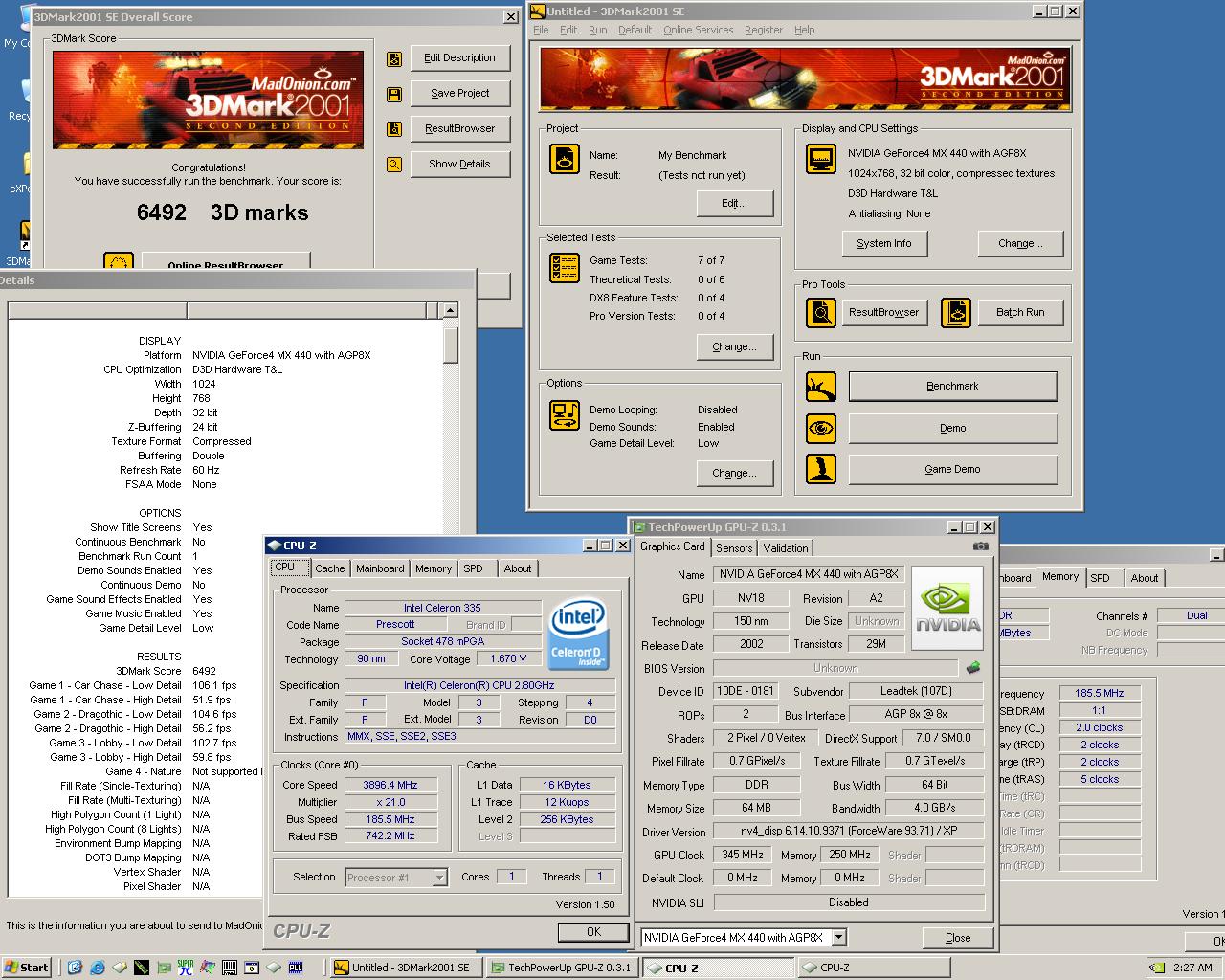The height and width of the screenshot is (980, 1225).
Task: Click Untitled - 3DMark2001 SE taskbar button
Action: coord(406,968)
